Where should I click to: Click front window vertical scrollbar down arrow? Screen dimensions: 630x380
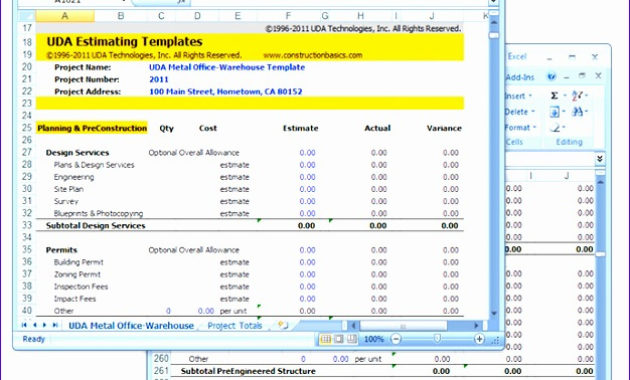tap(494, 314)
